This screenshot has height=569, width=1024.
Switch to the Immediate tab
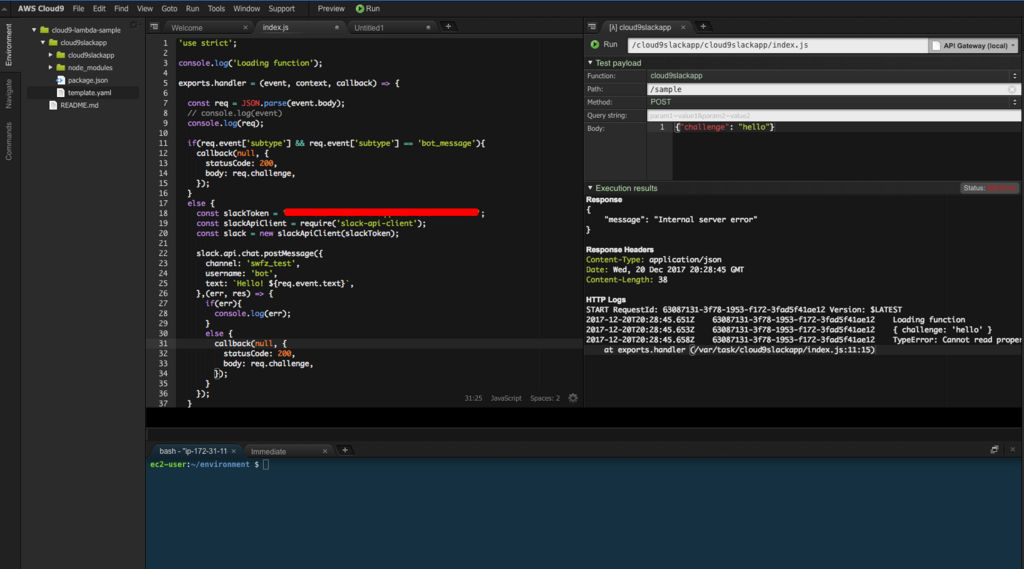pyautogui.click(x=268, y=451)
